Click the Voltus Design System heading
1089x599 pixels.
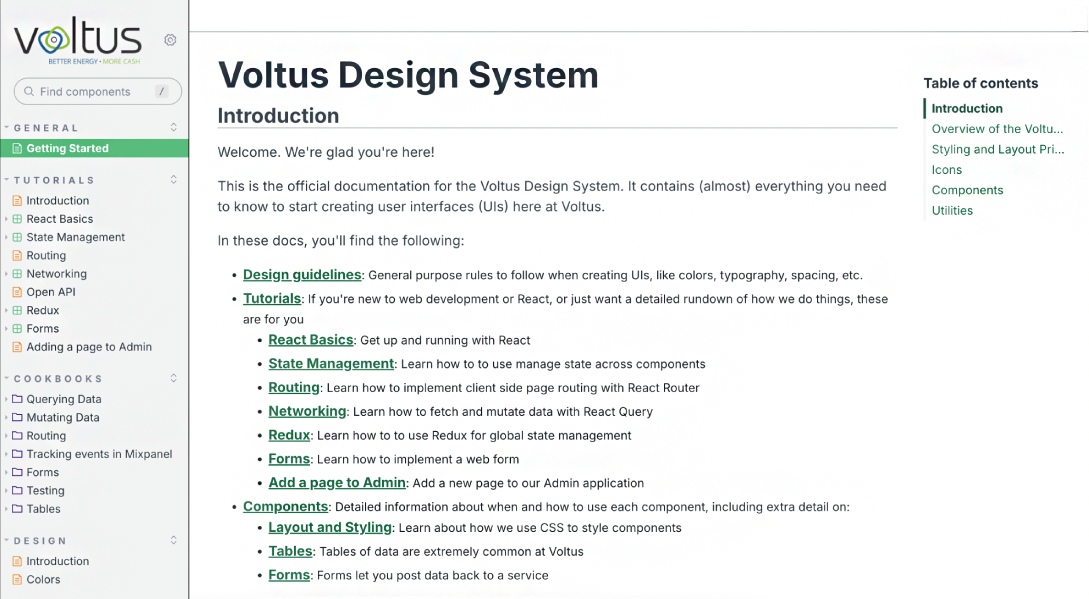[x=408, y=75]
